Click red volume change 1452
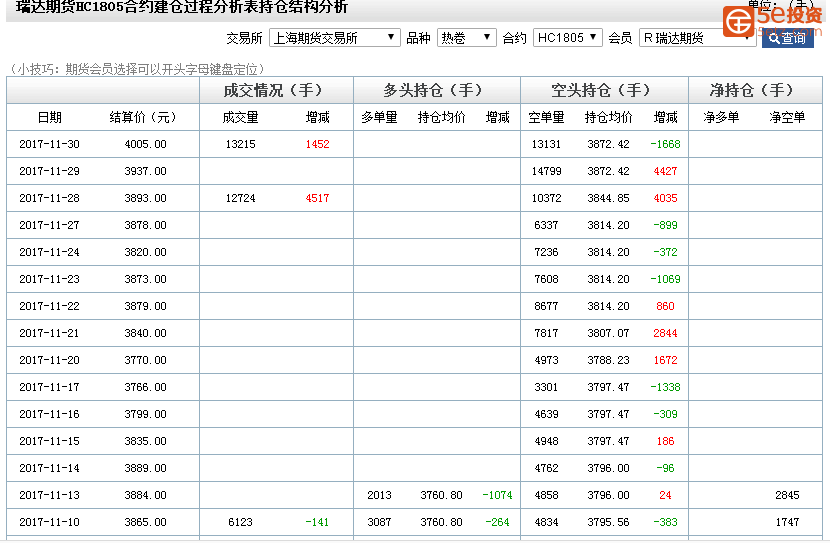 318,144
